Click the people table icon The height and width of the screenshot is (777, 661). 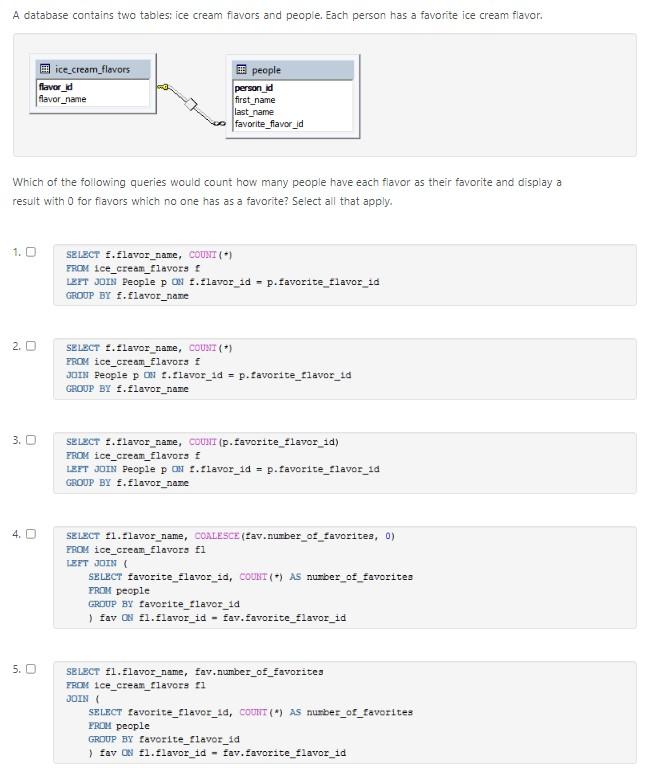[241, 69]
